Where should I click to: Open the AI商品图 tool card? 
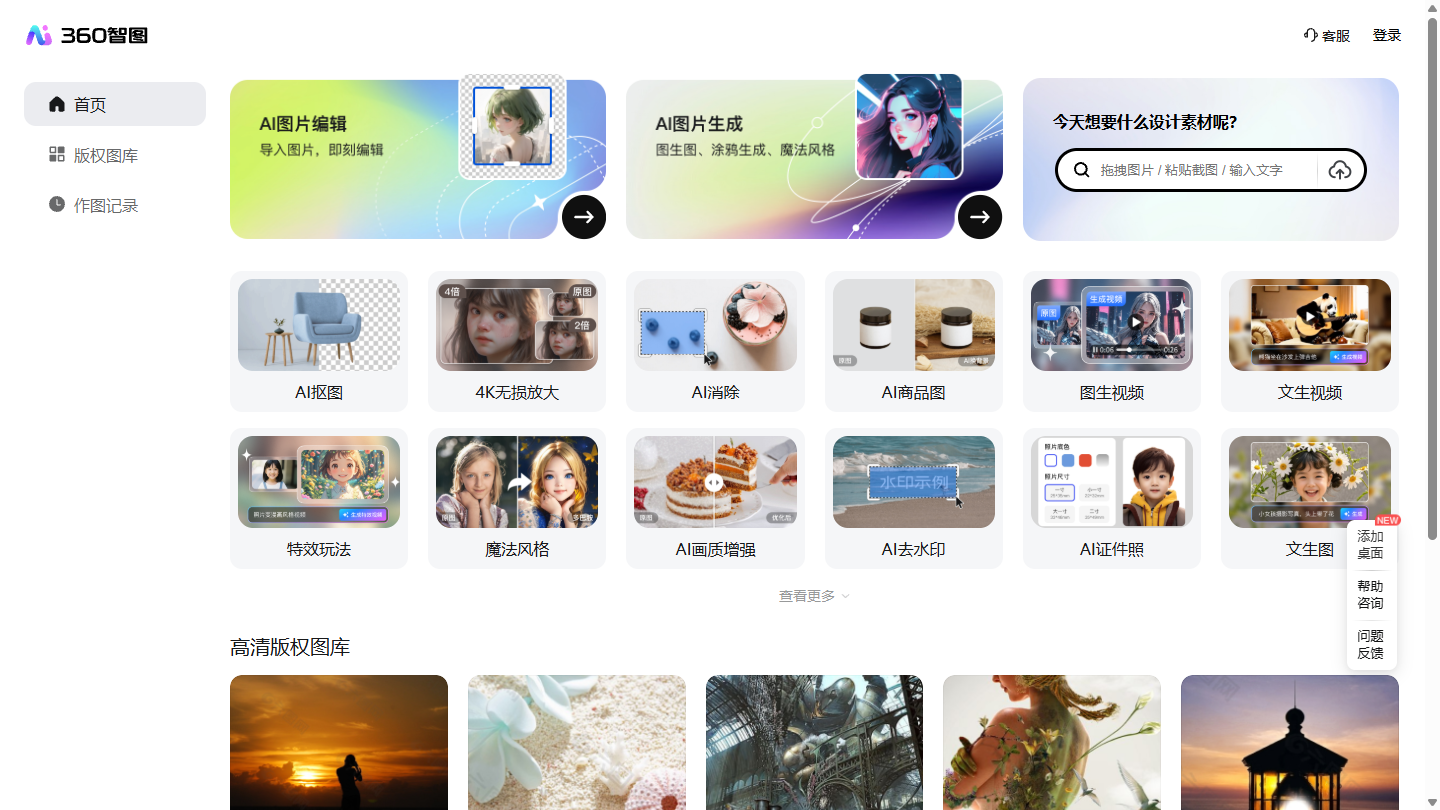tap(914, 341)
